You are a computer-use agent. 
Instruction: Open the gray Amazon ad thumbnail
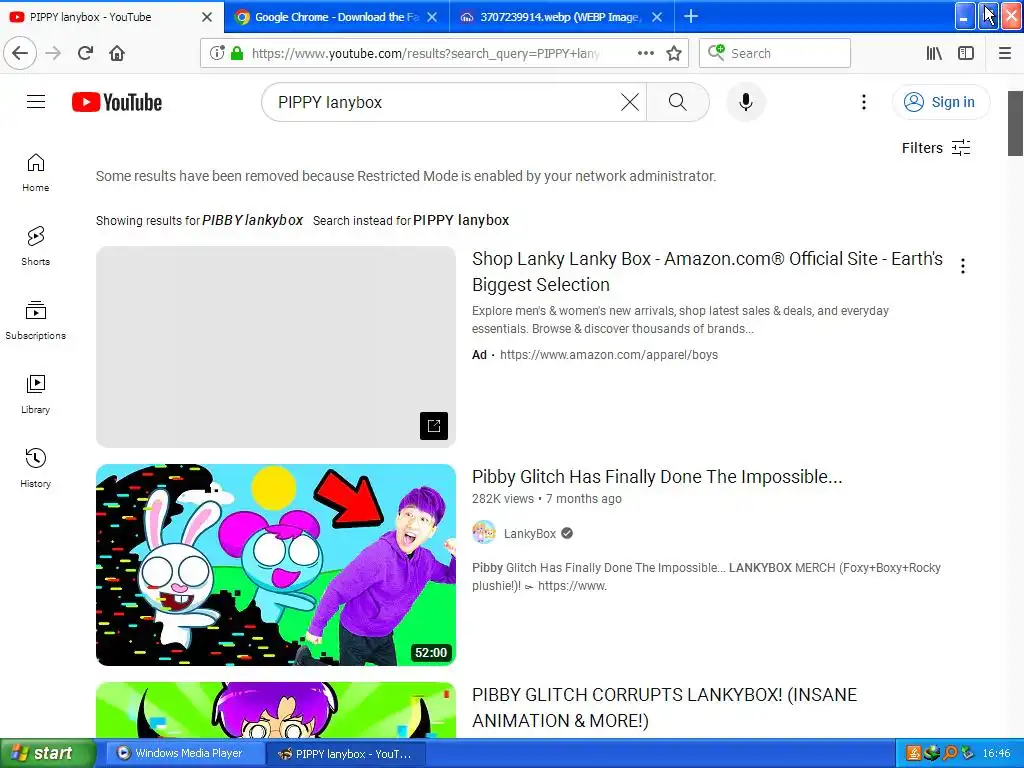[276, 347]
